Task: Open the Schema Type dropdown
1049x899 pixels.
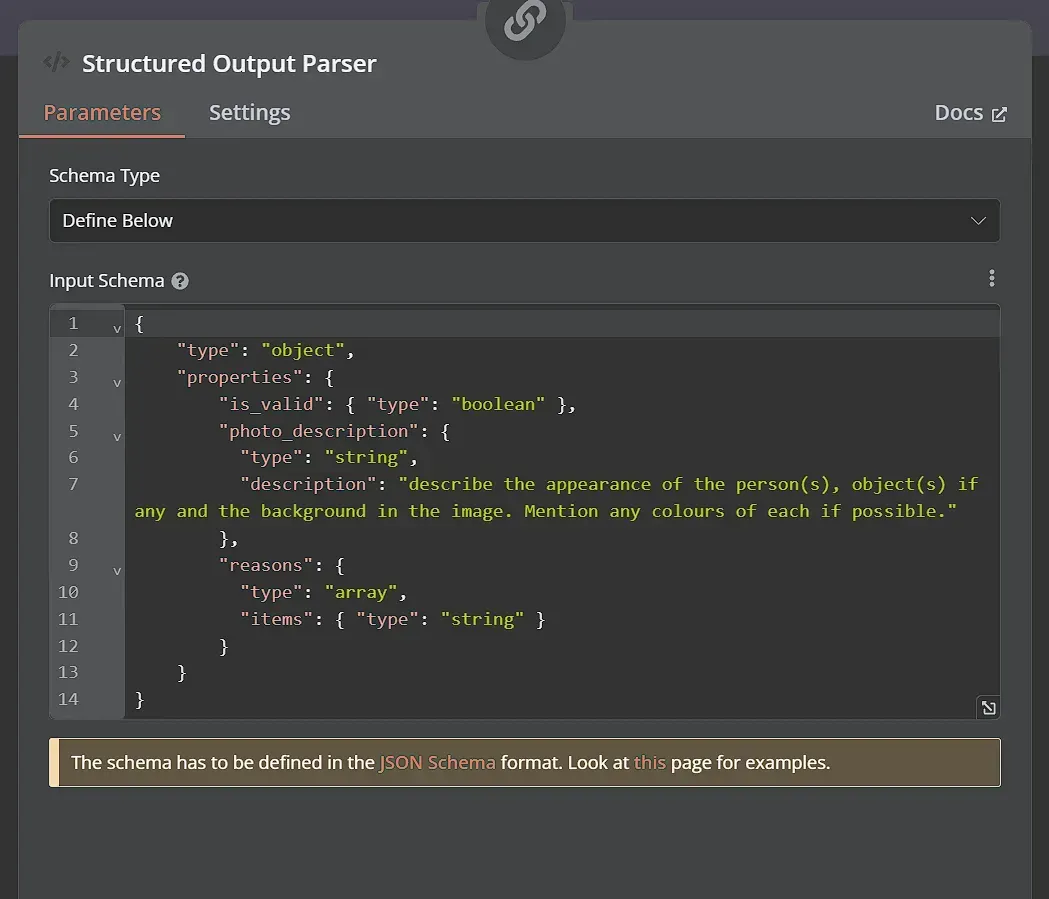Action: click(524, 221)
